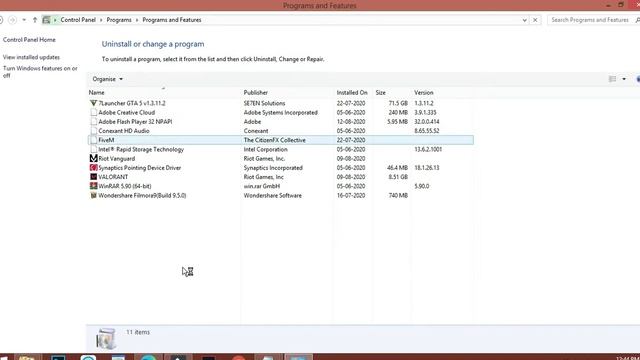Click win.rar GmbH publisher cell
This screenshot has width=640, height=360.
click(x=262, y=186)
